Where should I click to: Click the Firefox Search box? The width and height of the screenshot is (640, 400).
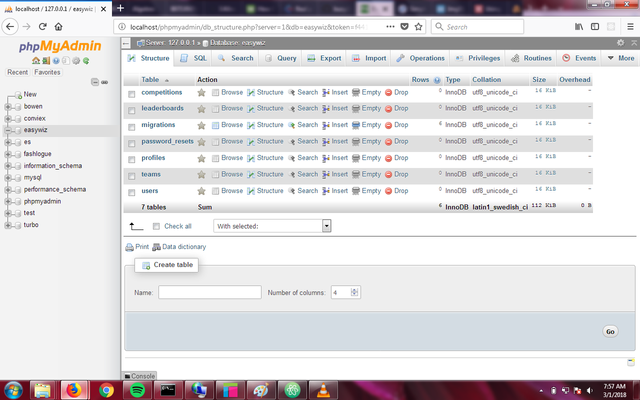(x=478, y=27)
